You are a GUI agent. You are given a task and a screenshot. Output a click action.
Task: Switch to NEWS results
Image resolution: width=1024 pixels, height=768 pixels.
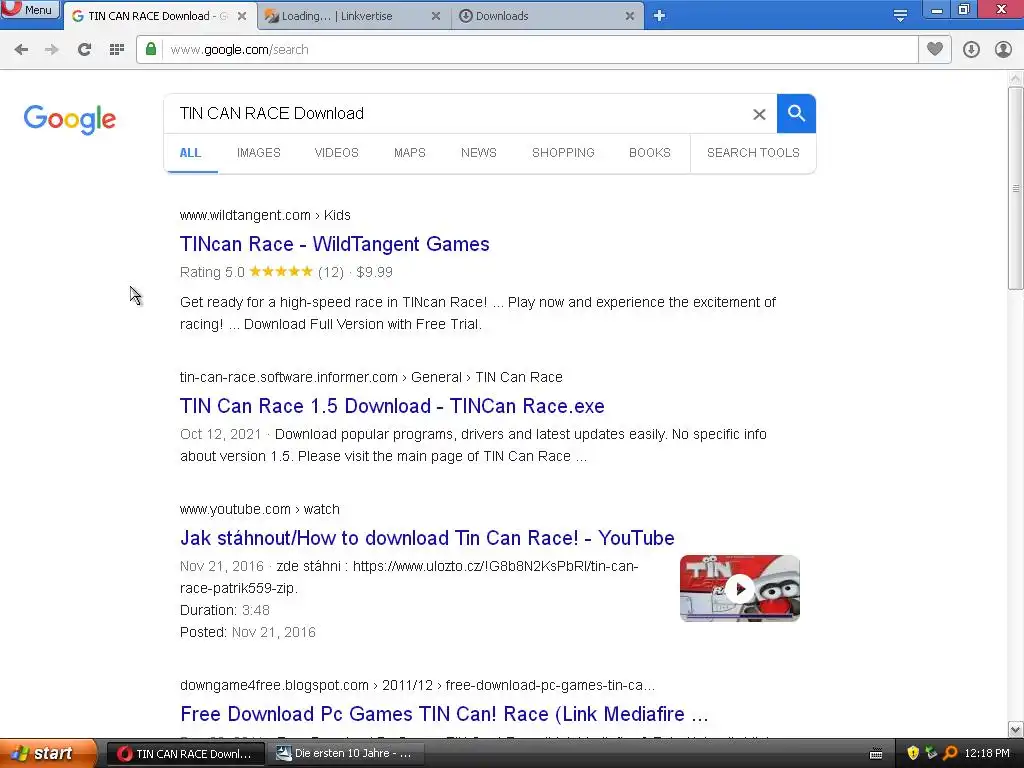[479, 153]
